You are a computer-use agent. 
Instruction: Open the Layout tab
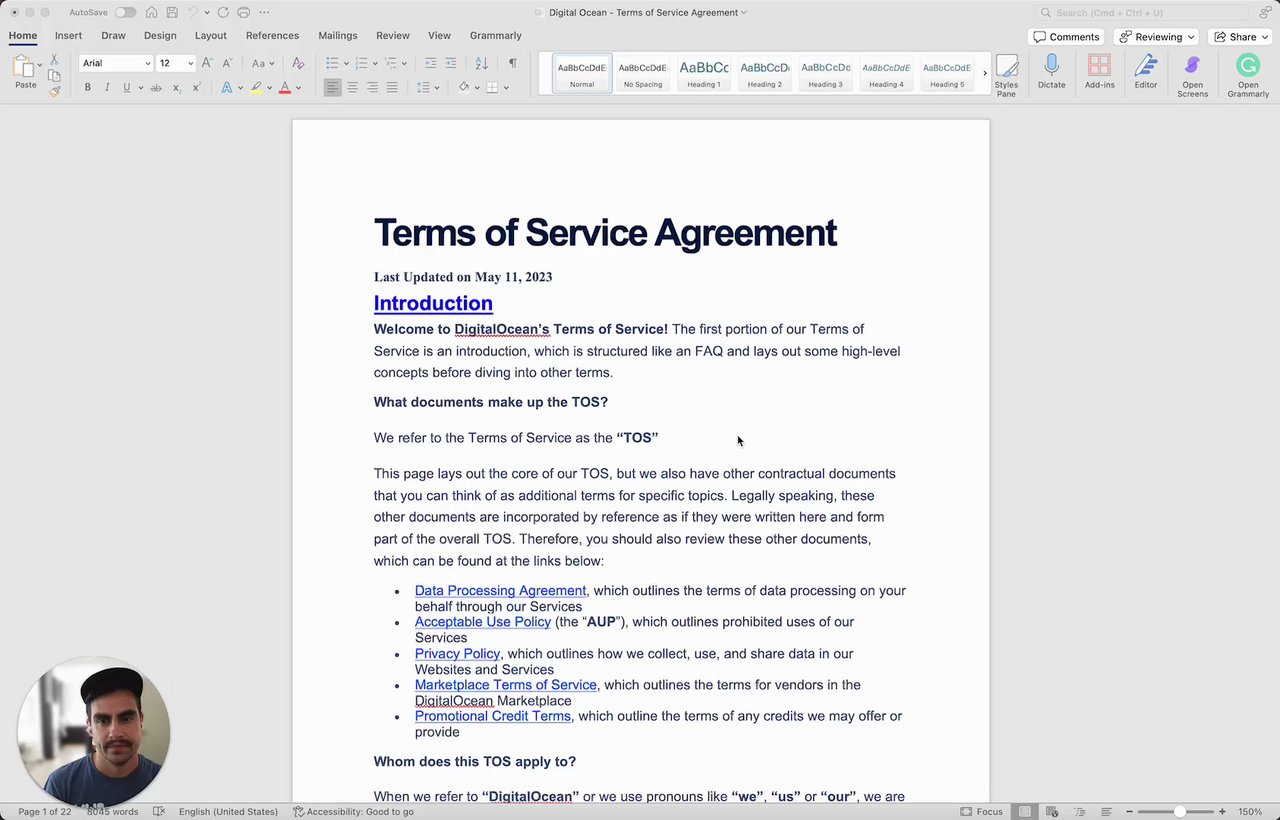click(x=210, y=35)
